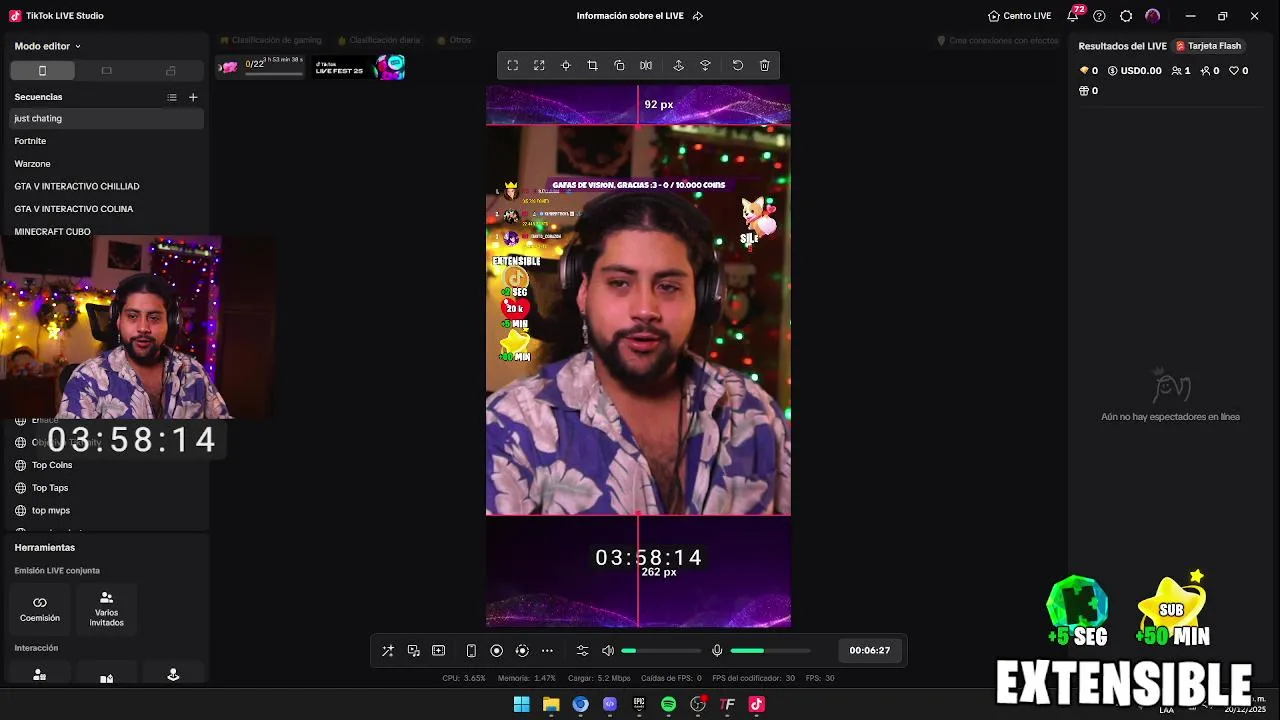Adjust the microphone volume slider
Image resolution: width=1280 pixels, height=720 pixels.
click(x=770, y=651)
